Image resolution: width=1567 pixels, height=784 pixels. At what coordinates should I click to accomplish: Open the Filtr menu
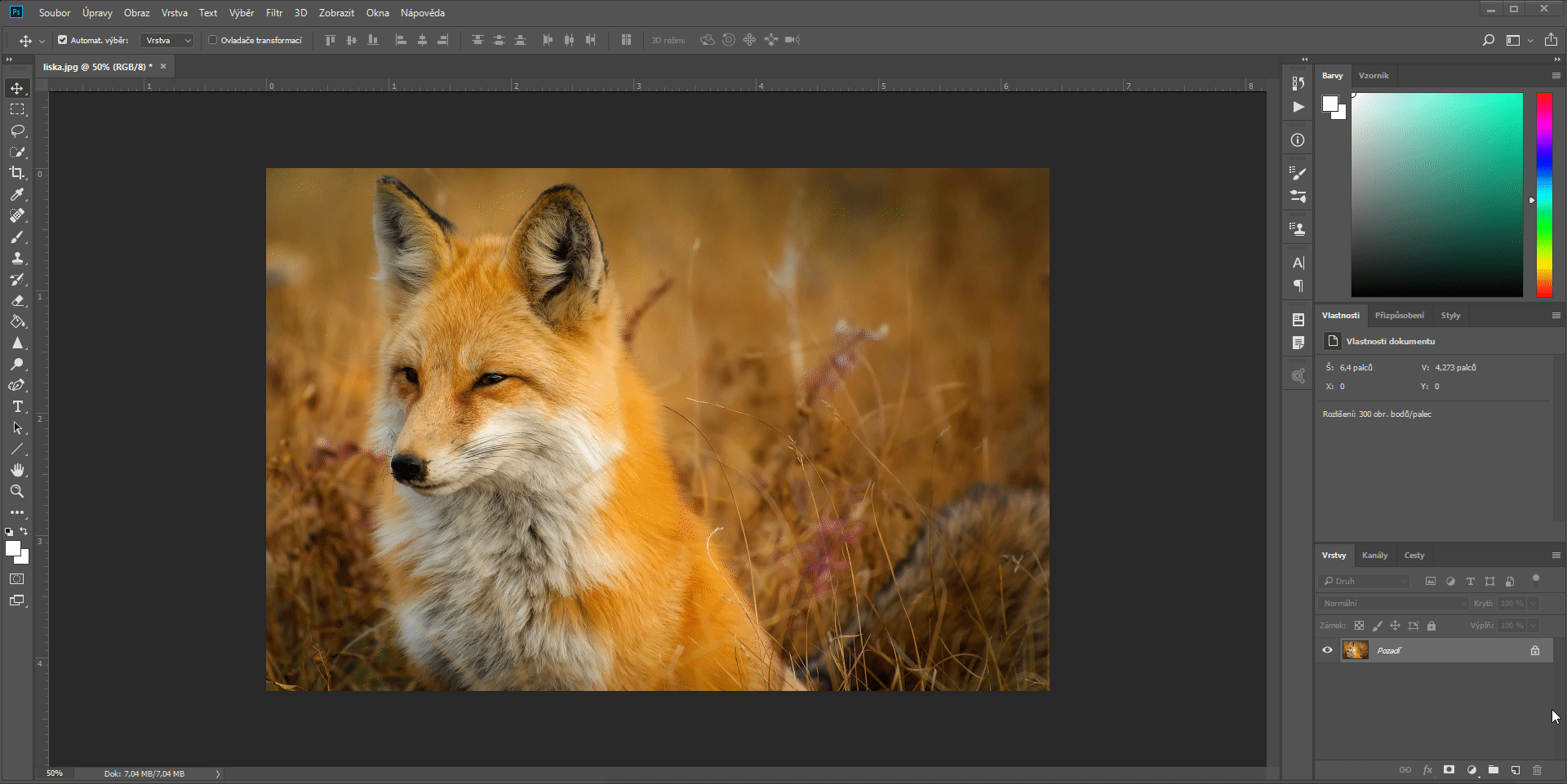click(274, 12)
